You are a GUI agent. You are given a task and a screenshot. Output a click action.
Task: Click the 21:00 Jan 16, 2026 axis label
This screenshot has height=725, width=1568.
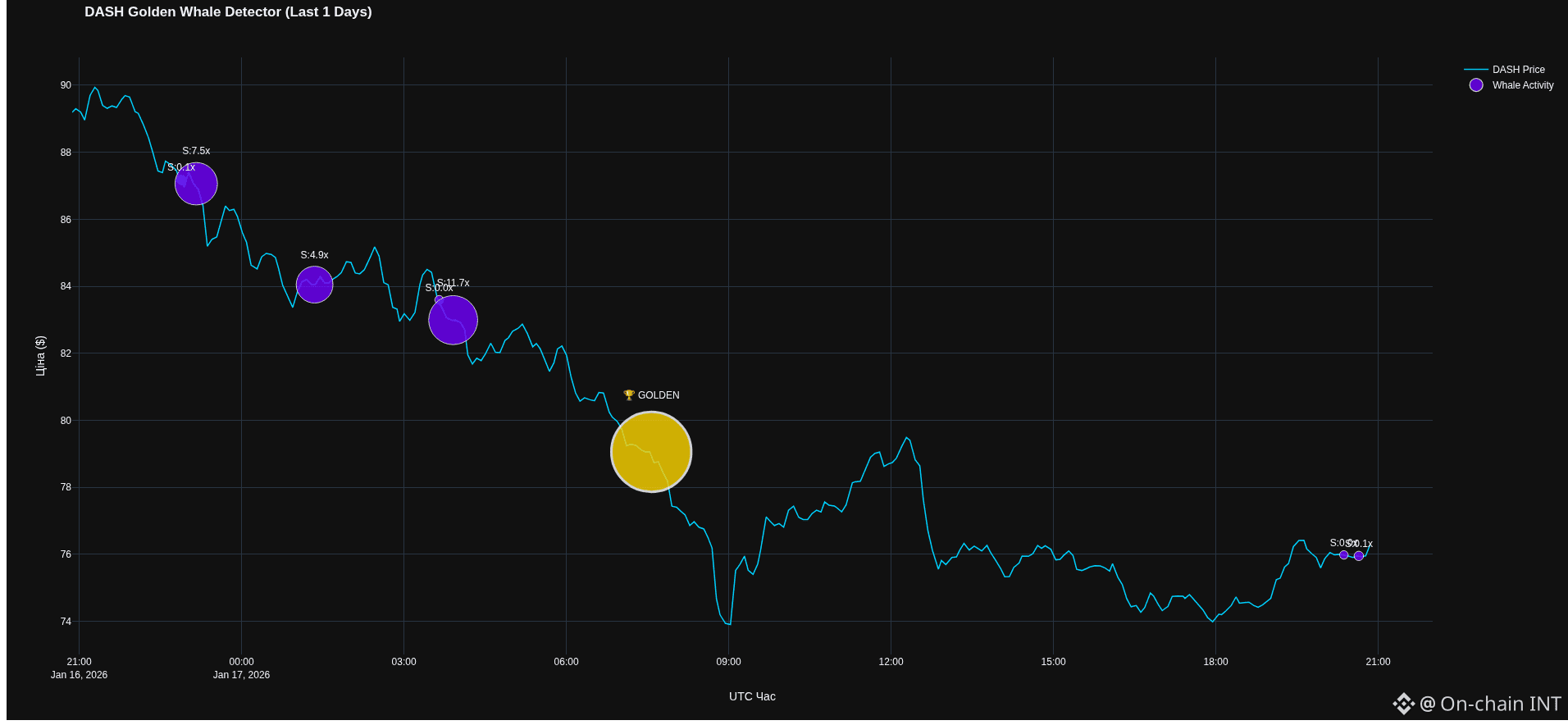tap(79, 668)
